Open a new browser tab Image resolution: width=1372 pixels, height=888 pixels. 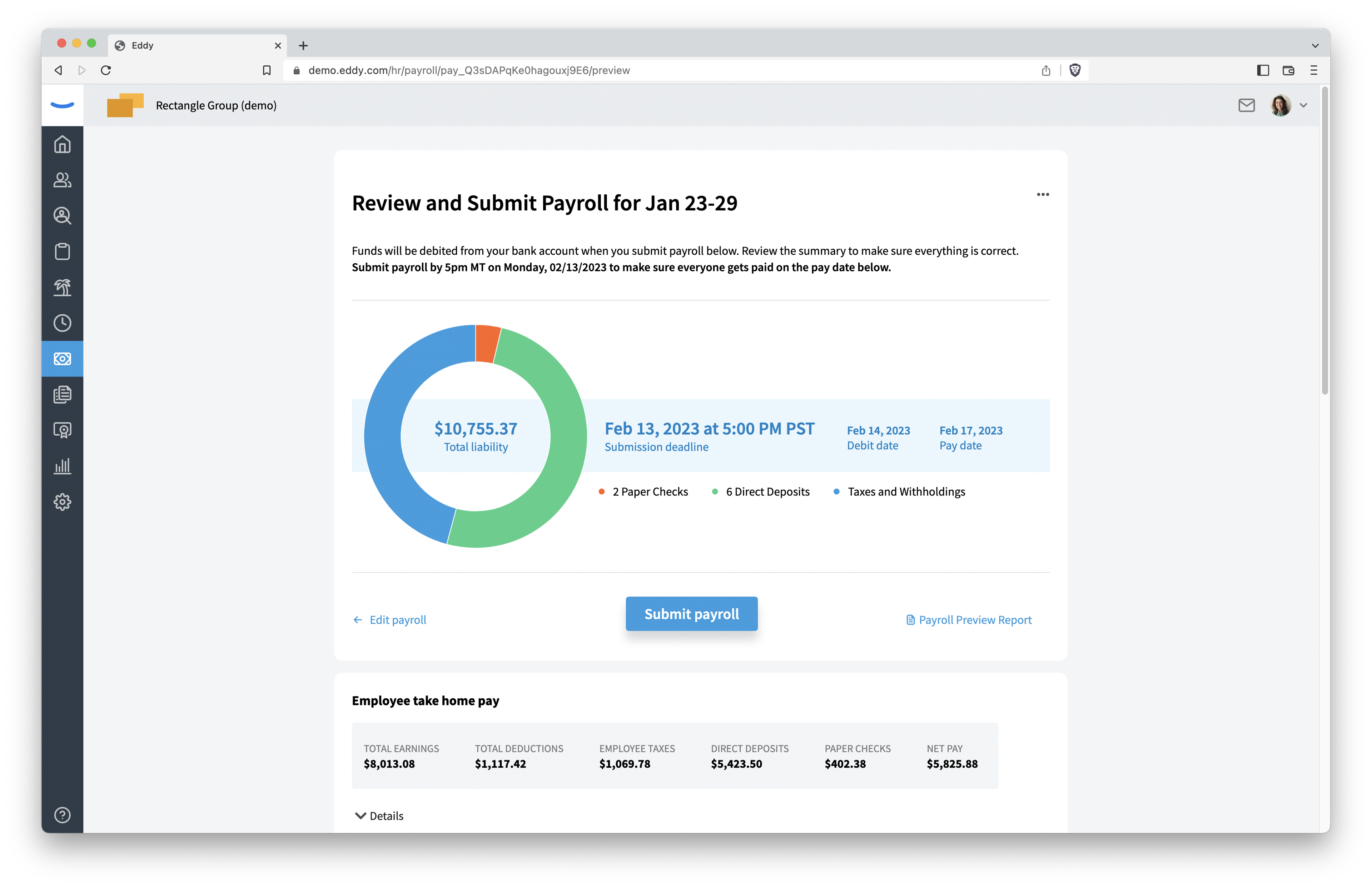click(x=303, y=45)
